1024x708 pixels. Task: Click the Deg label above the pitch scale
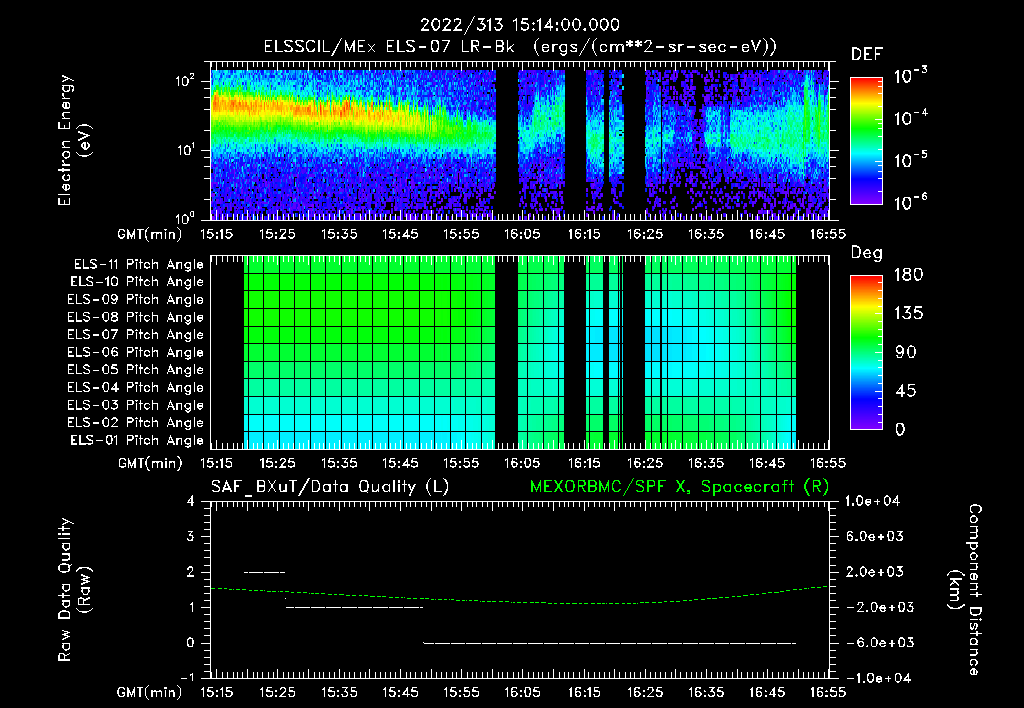[x=867, y=253]
